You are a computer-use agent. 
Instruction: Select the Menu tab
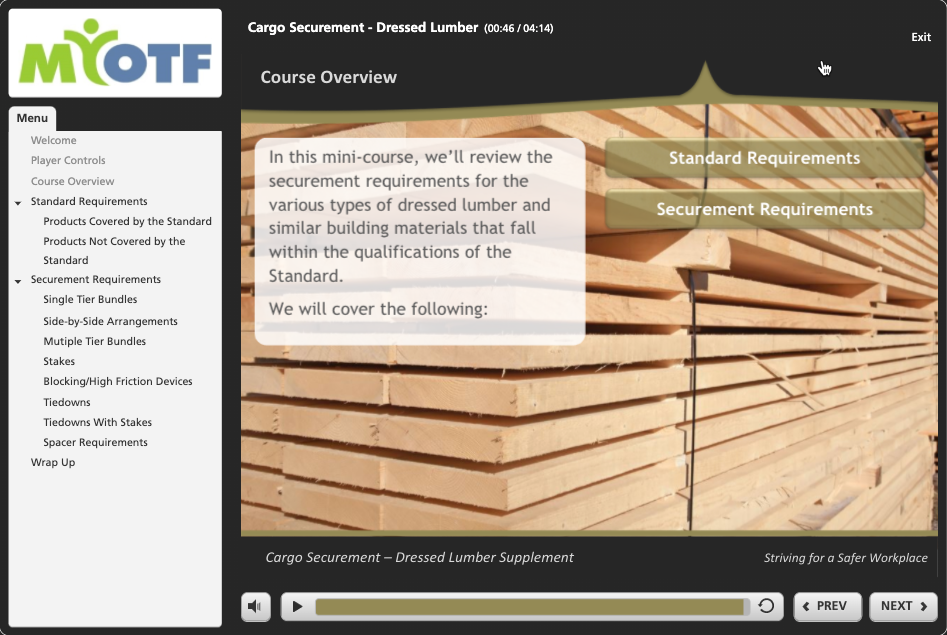point(32,118)
